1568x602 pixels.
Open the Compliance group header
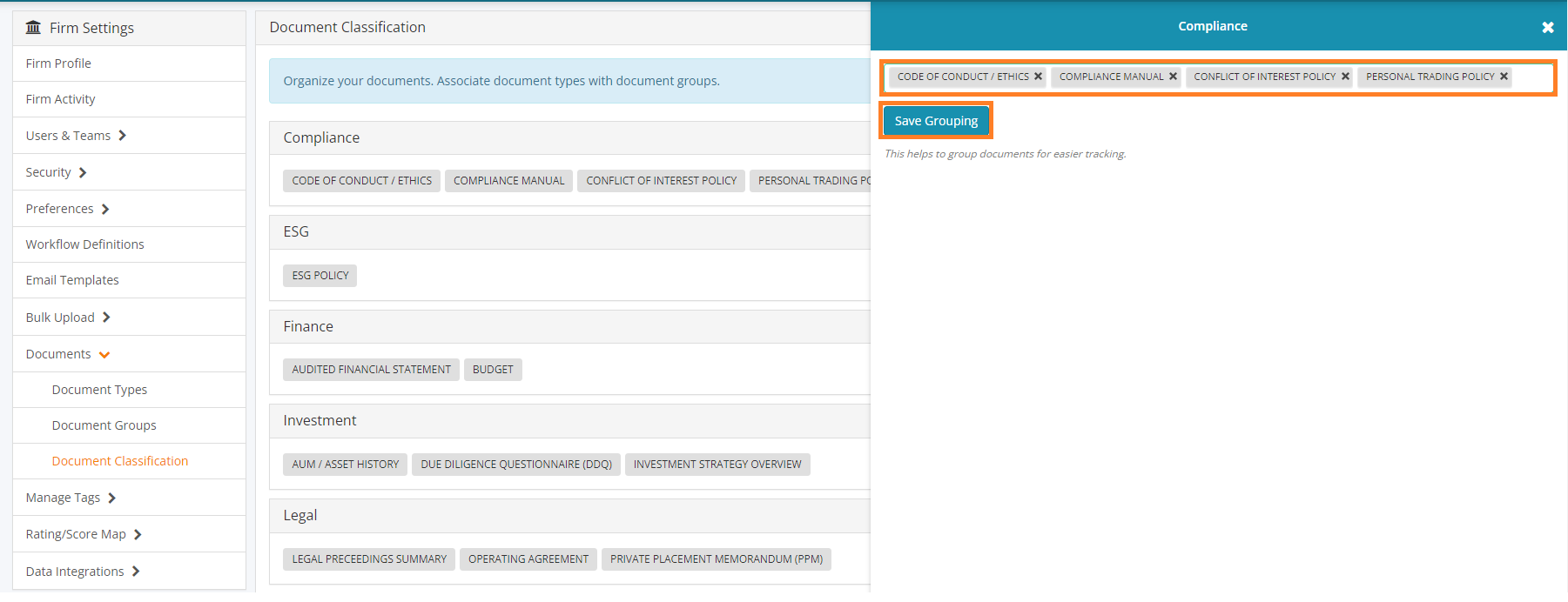569,137
